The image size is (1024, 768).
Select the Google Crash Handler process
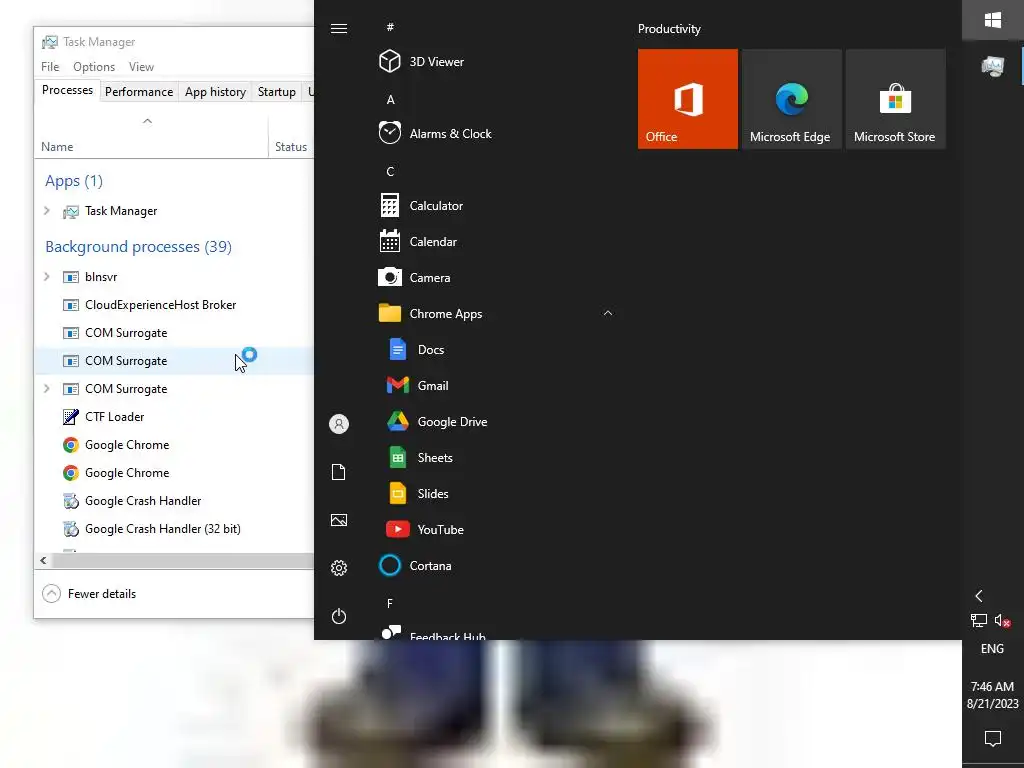click(174, 501)
